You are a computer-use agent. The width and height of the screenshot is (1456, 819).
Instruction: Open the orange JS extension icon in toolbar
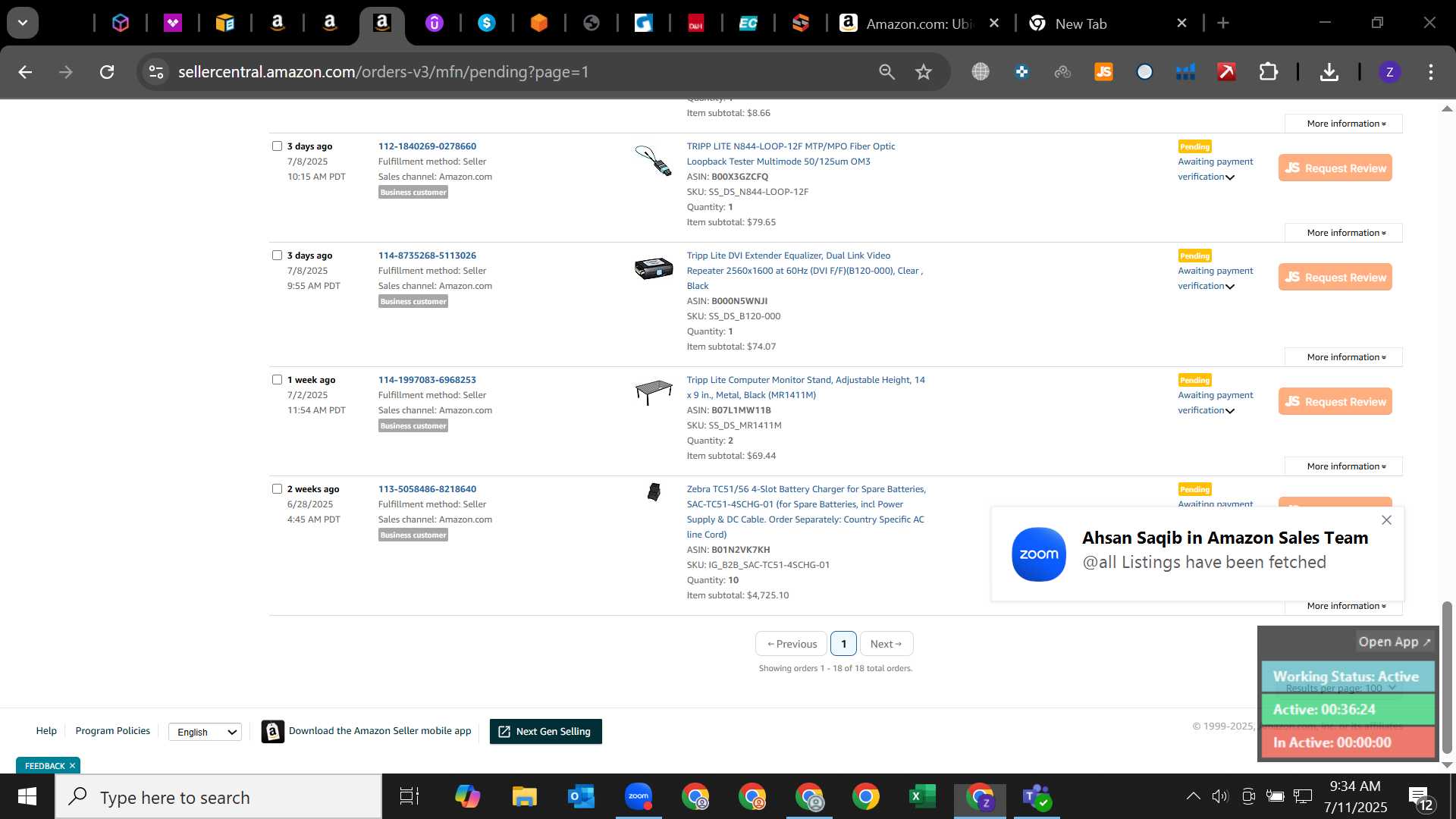click(x=1103, y=72)
